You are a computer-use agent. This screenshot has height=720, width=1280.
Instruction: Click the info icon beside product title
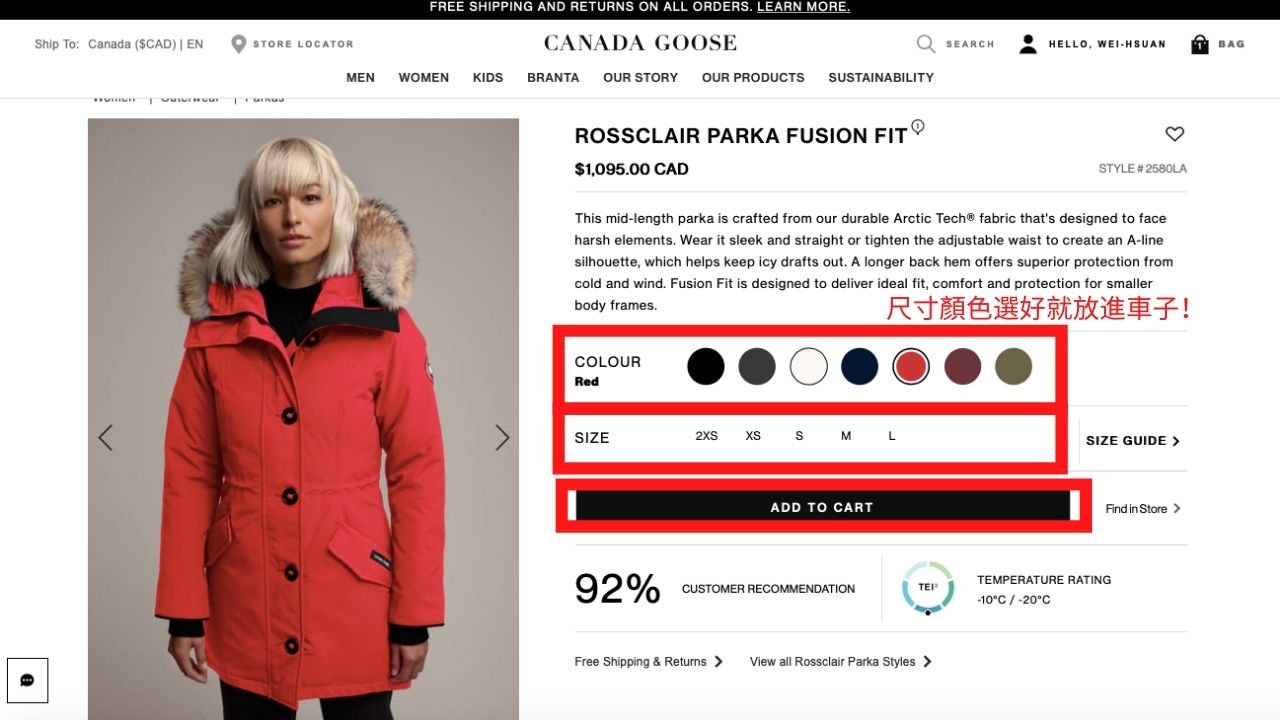click(x=918, y=127)
